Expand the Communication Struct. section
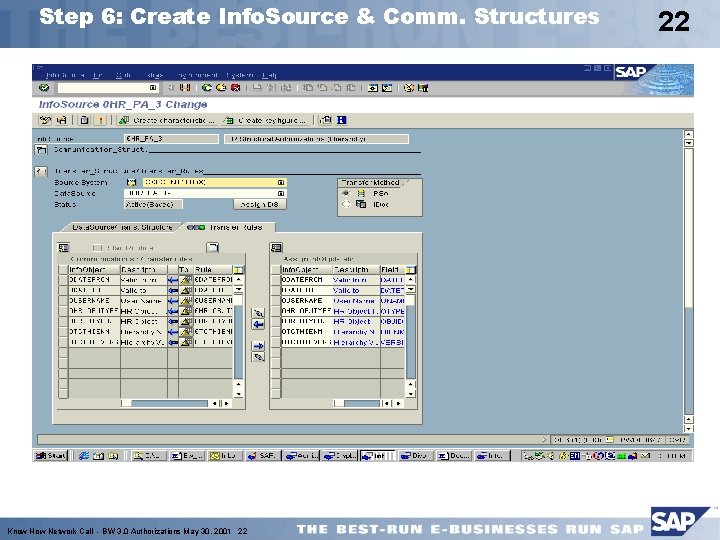This screenshot has width=720, height=540. click(41, 150)
